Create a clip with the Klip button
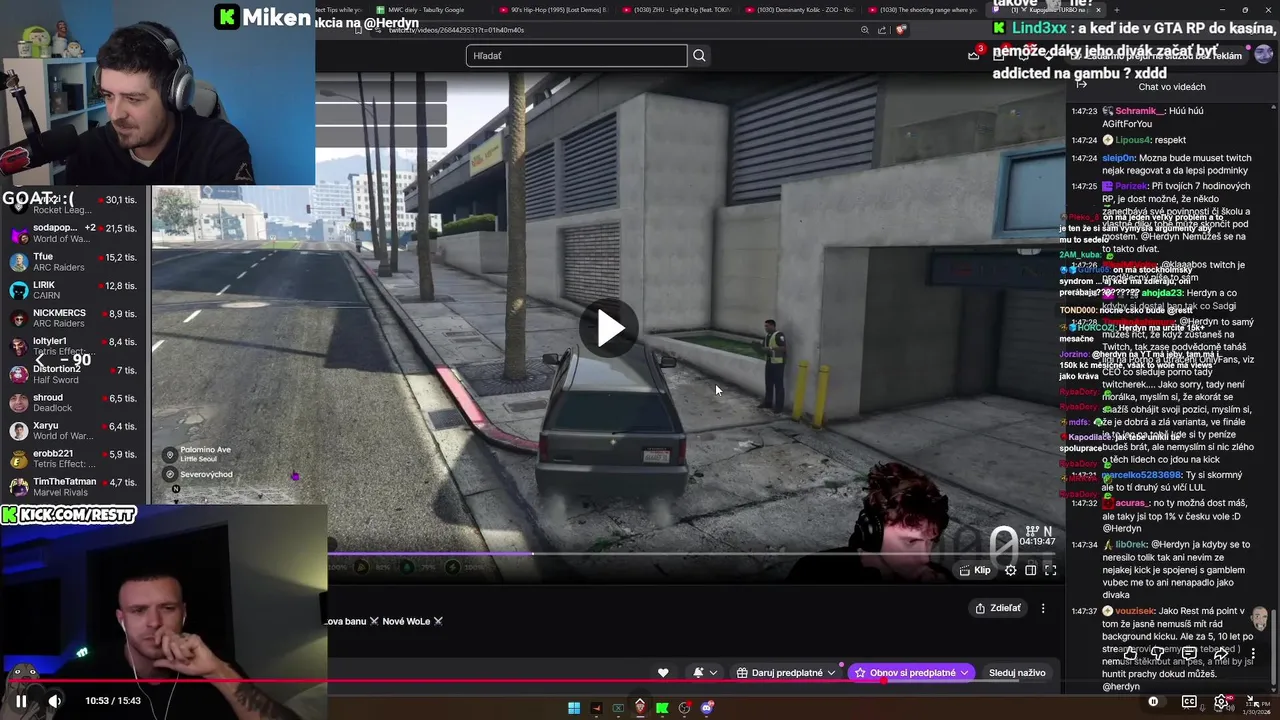This screenshot has width=1280, height=720. (975, 570)
